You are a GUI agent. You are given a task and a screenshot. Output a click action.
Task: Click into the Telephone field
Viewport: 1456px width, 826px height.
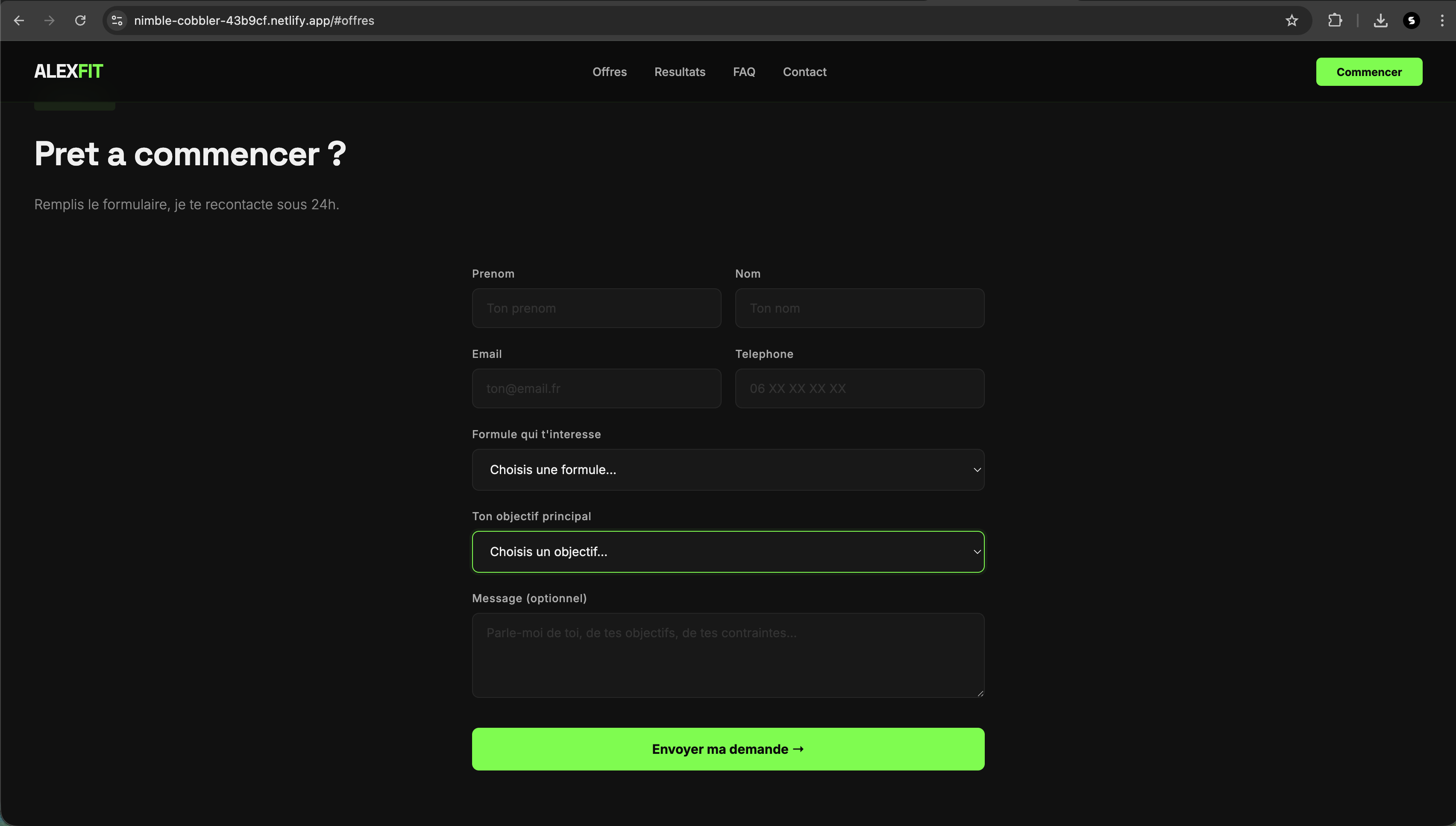click(x=859, y=389)
